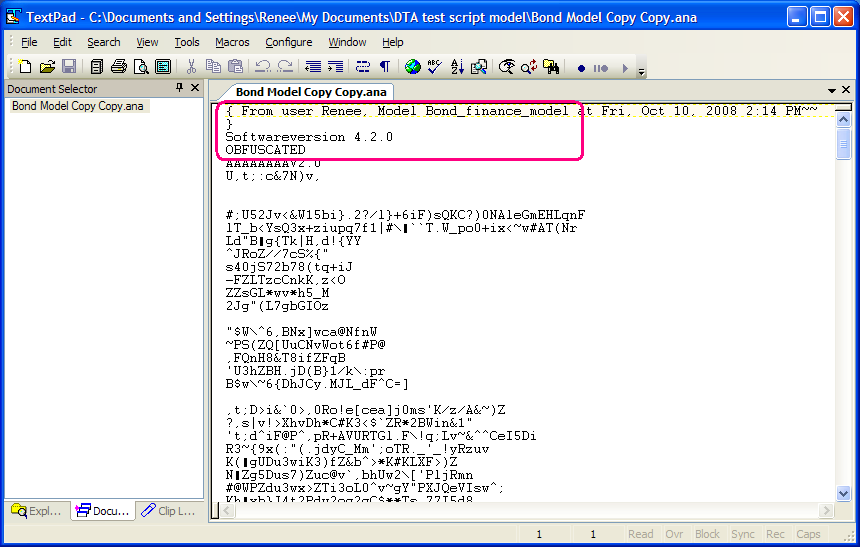This screenshot has width=860, height=547.
Task: Open Find with the binoculars icon
Action: tap(551, 67)
